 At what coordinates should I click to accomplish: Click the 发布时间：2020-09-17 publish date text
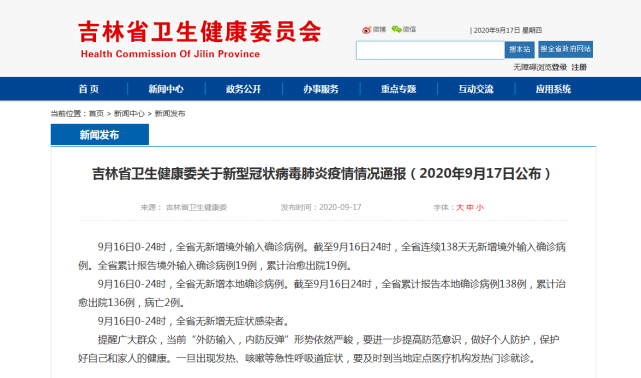click(x=321, y=207)
